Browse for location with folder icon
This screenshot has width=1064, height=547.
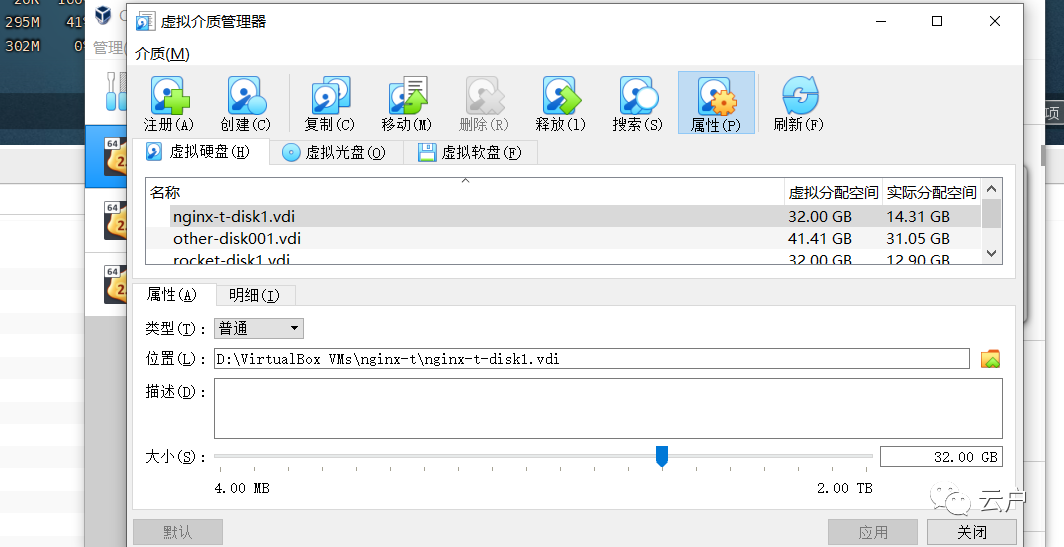point(991,358)
